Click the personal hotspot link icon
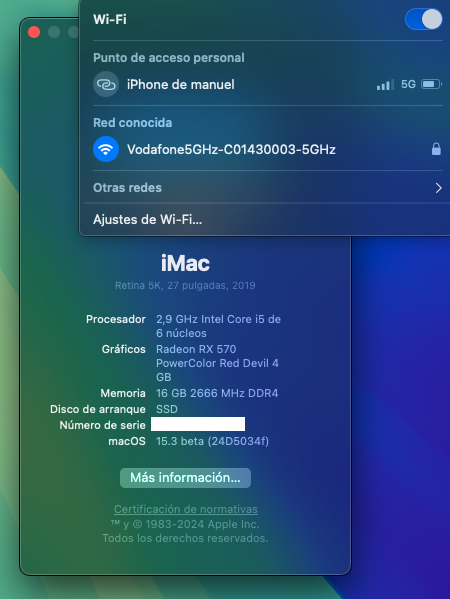 tap(106, 84)
